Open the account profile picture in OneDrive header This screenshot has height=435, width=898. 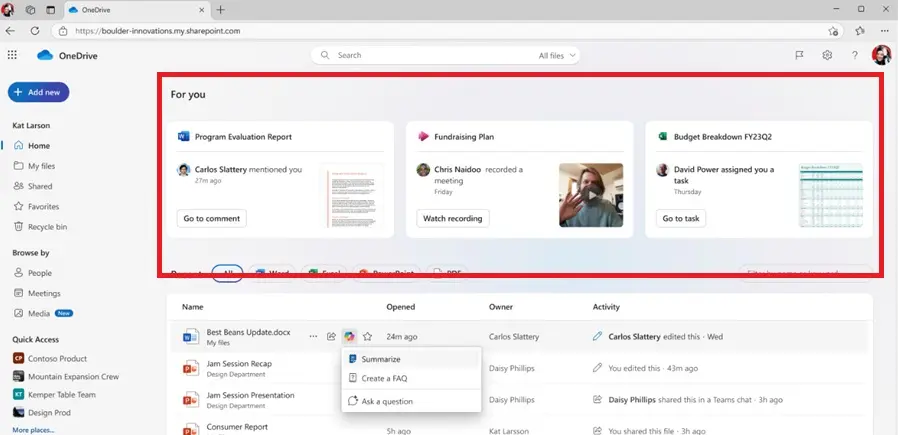[x=881, y=55]
